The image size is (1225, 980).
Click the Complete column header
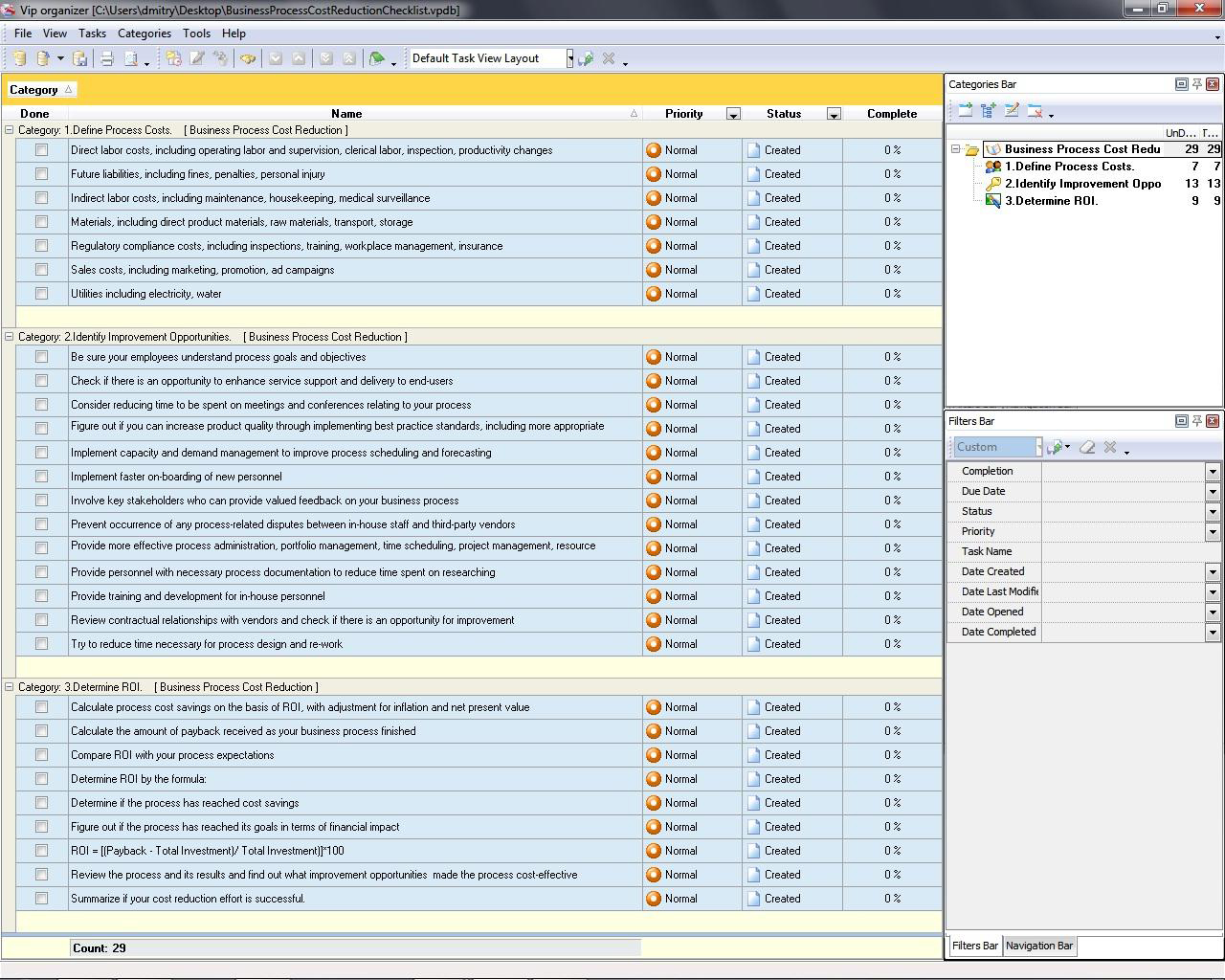(891, 114)
